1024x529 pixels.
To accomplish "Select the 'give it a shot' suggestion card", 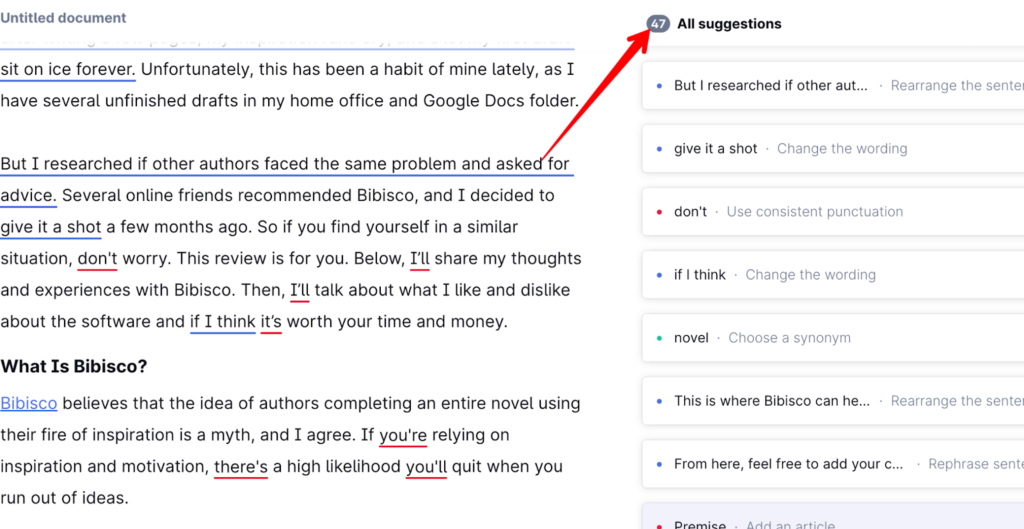I will 830,149.
